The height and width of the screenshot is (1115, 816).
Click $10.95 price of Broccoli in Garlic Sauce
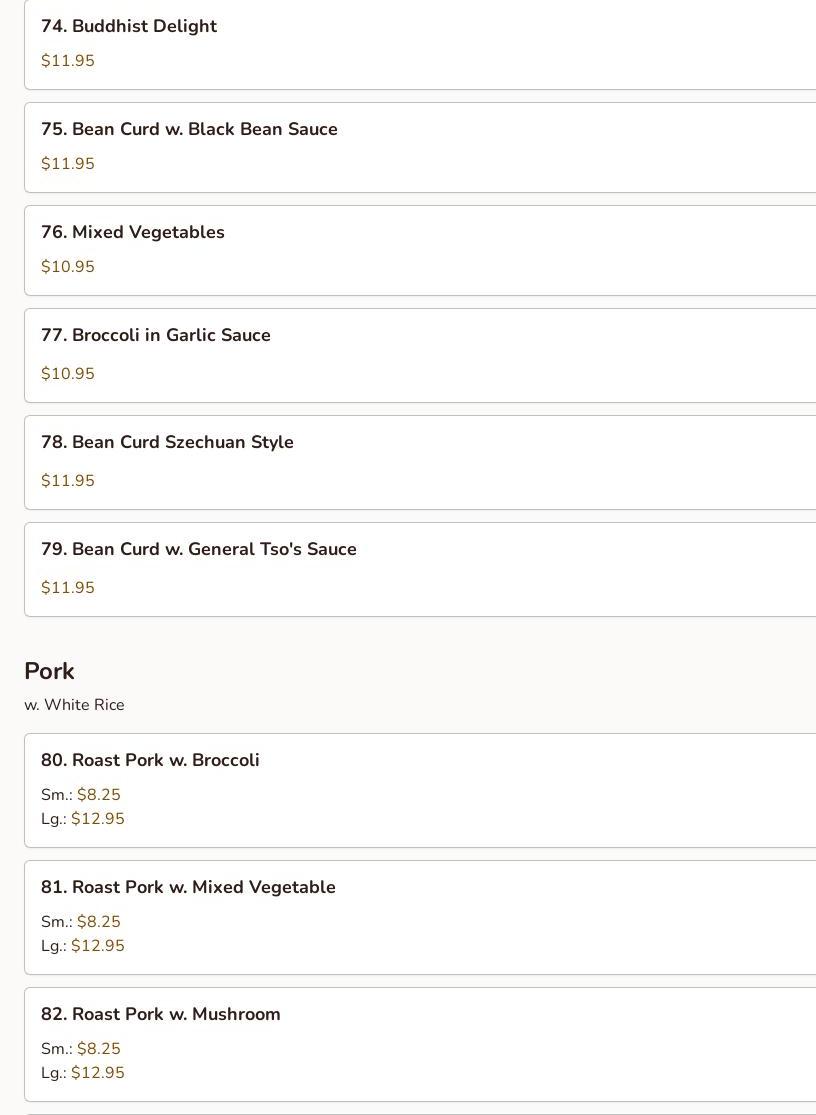(x=68, y=374)
